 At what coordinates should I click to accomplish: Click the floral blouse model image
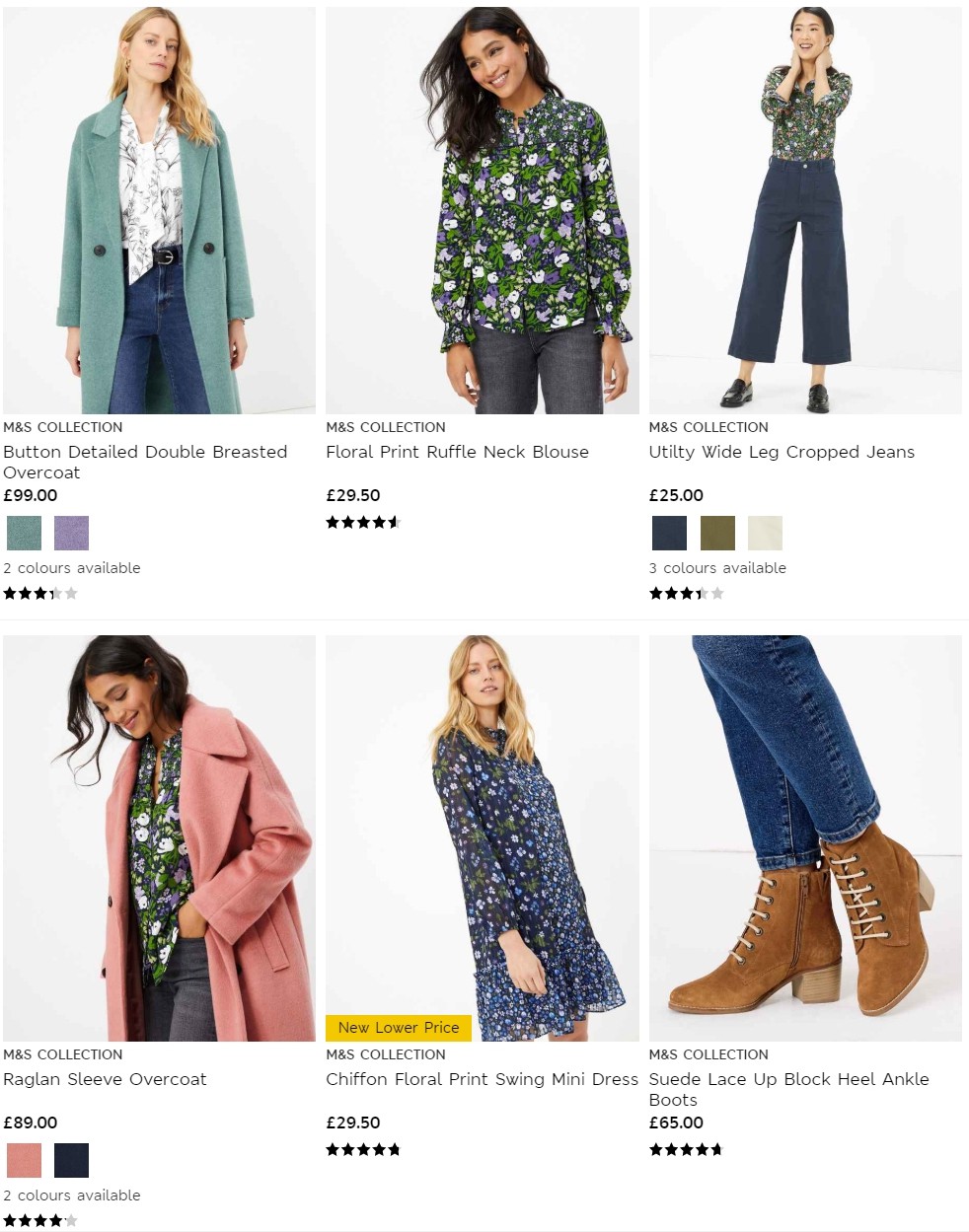point(482,207)
